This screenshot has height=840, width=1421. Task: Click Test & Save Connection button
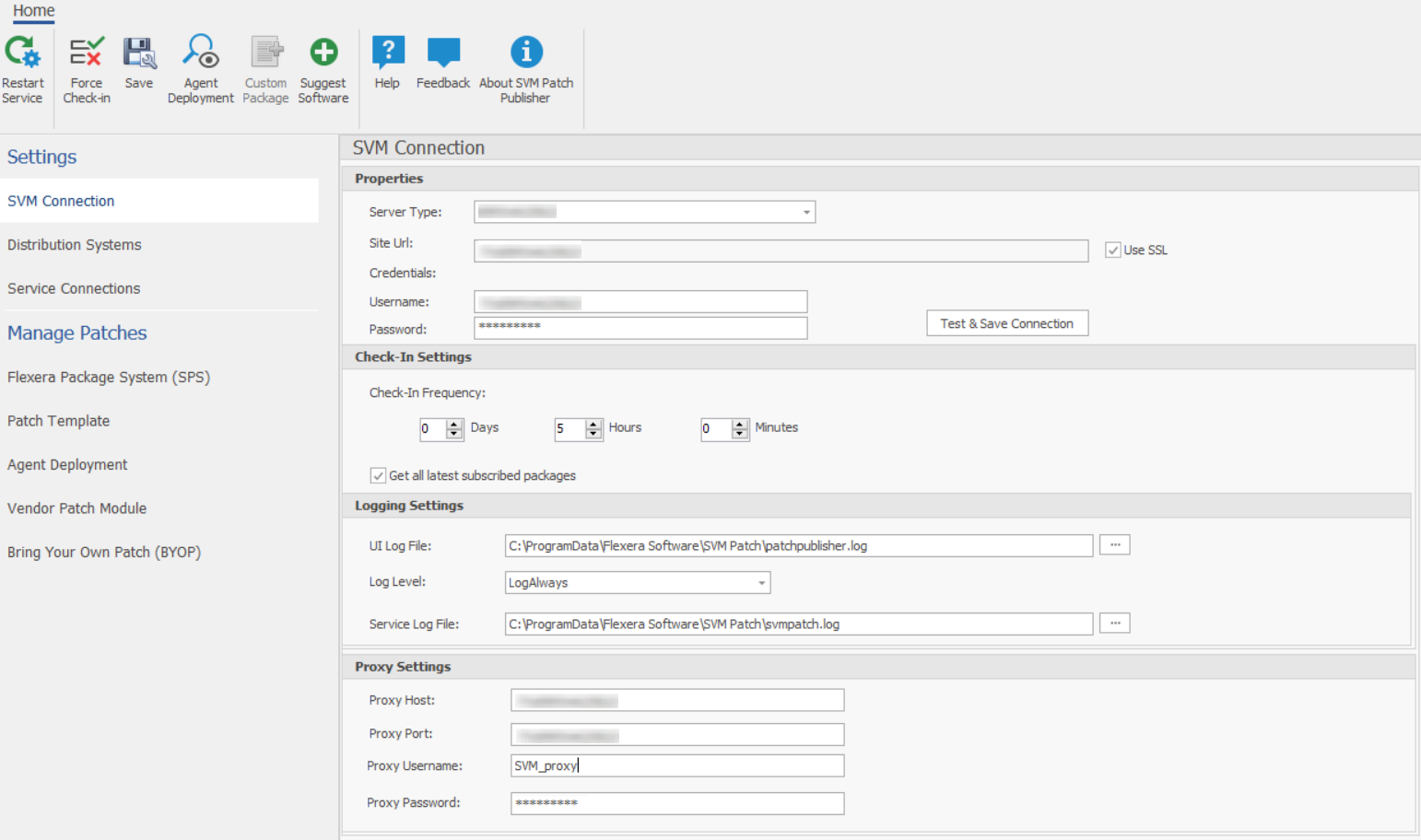[1006, 324]
